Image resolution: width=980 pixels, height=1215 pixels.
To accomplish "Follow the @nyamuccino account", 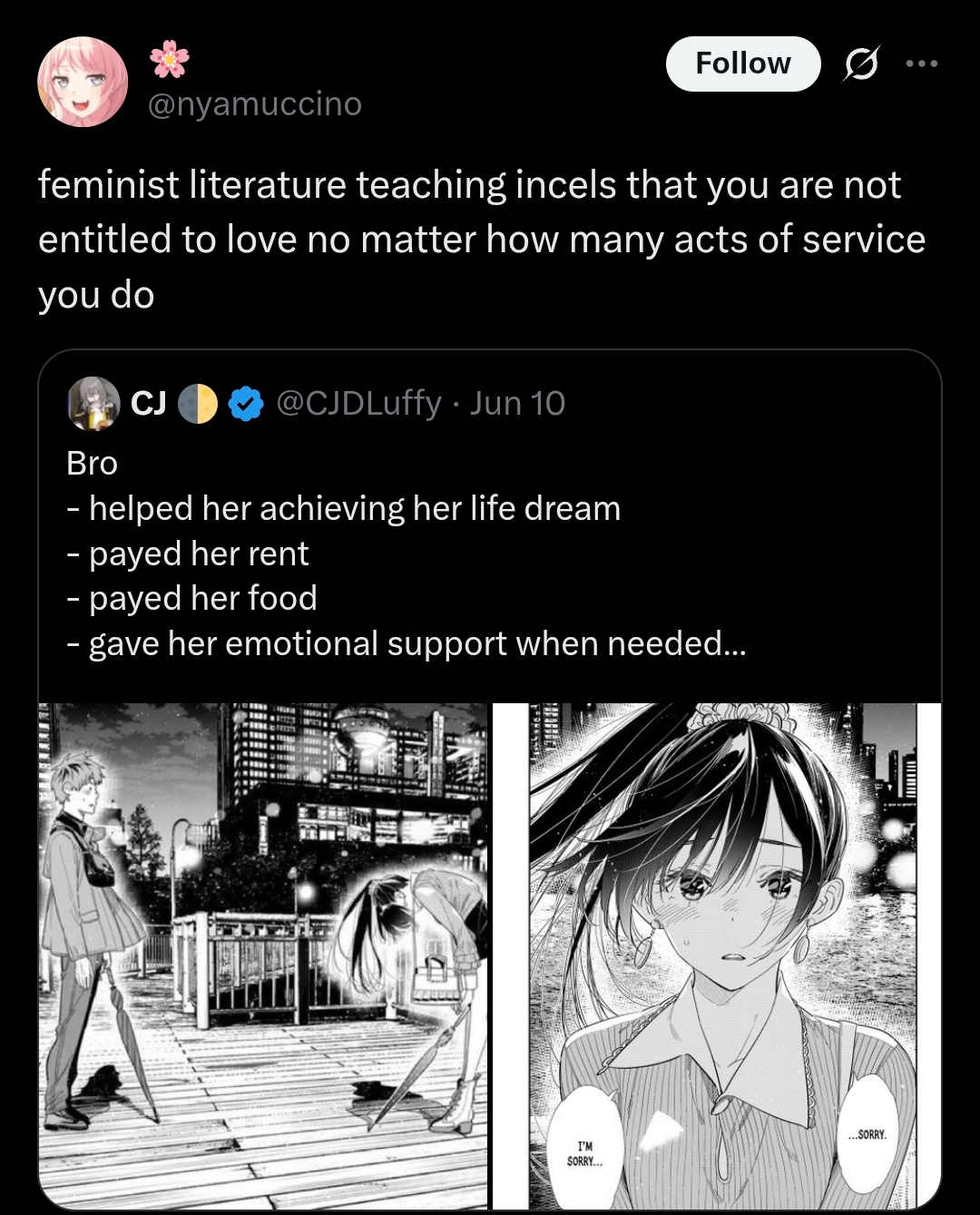I will [743, 64].
